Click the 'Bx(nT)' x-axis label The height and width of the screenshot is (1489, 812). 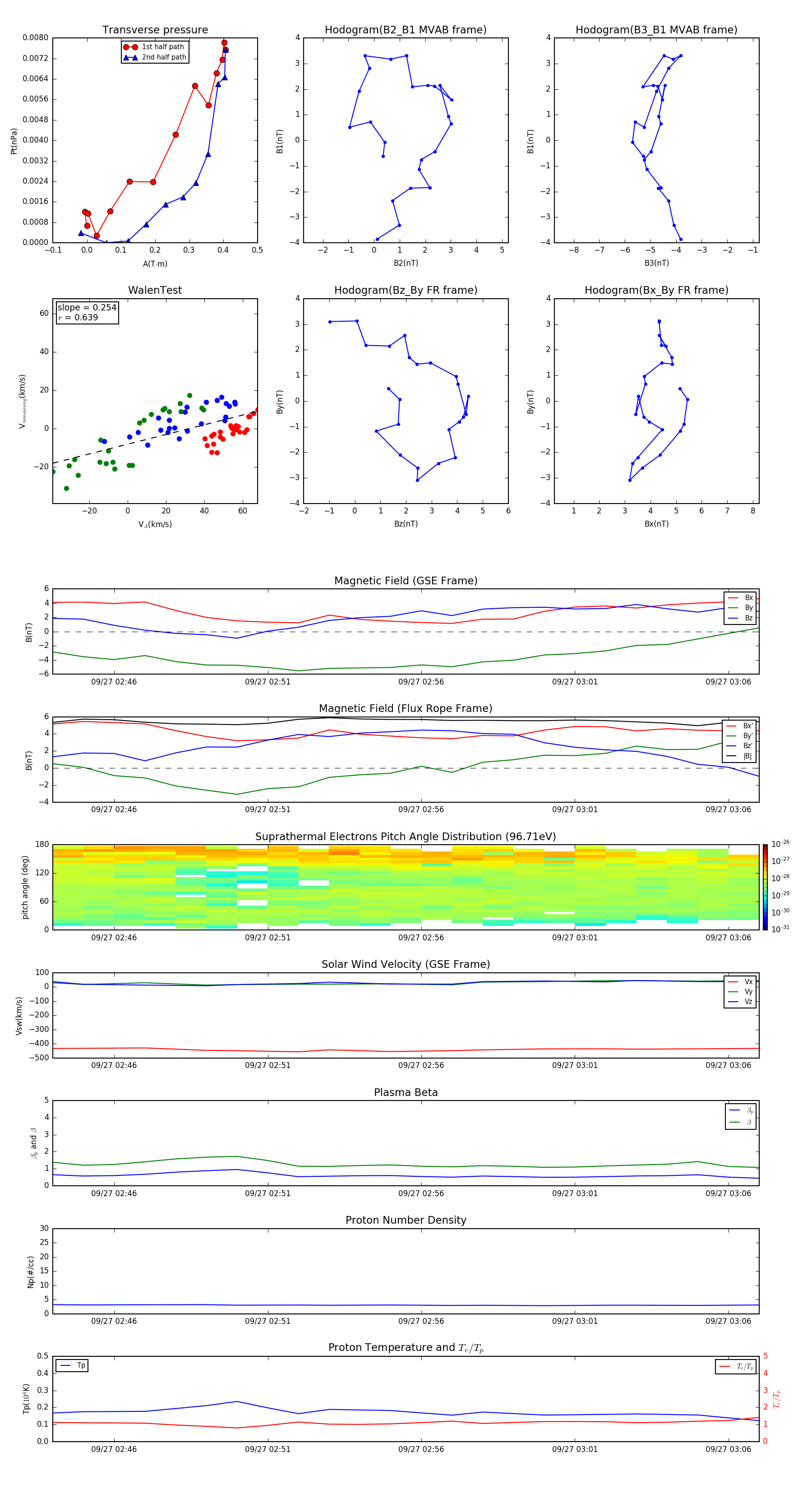coord(656,524)
